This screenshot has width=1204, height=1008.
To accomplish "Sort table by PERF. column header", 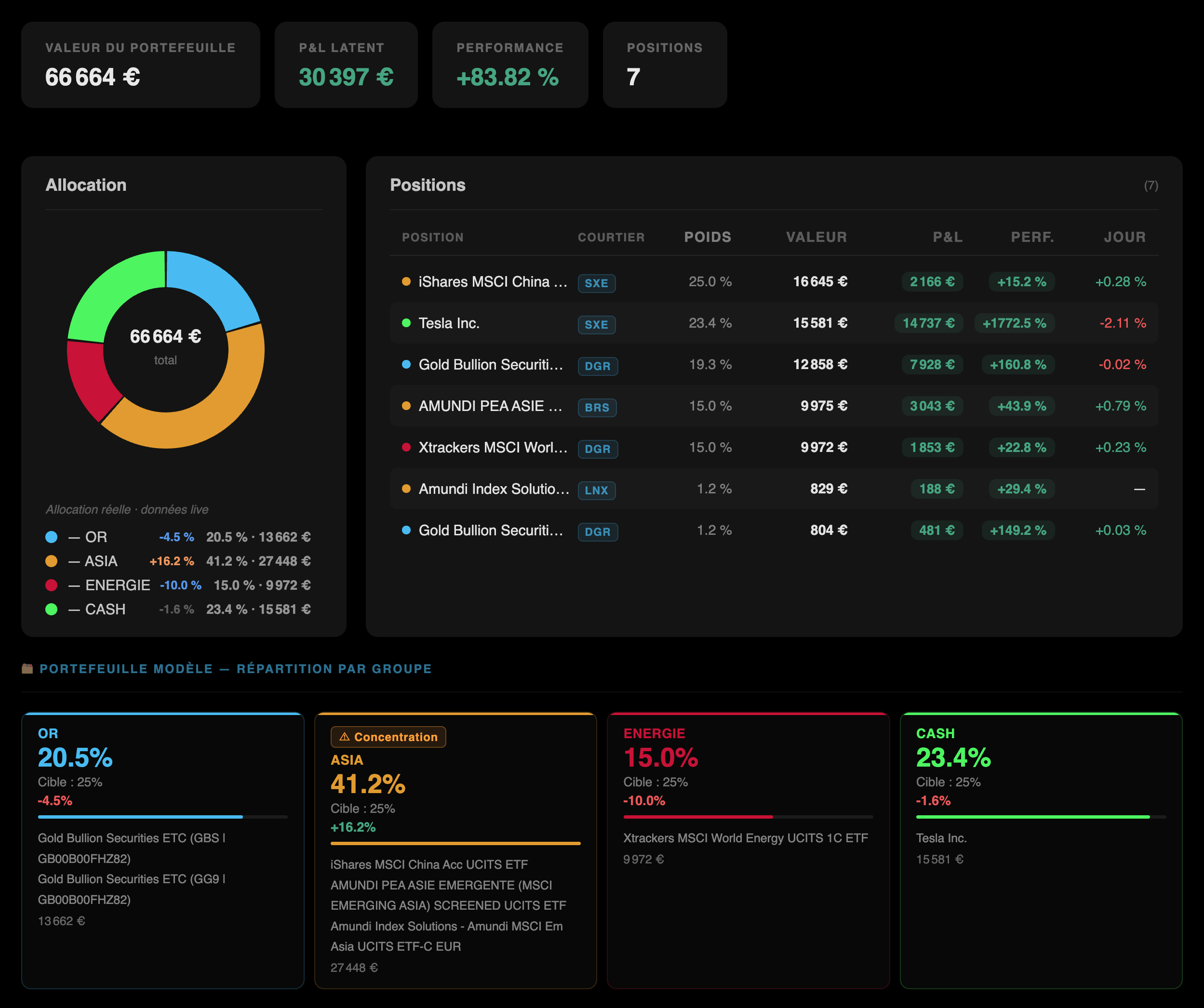I will coord(1032,237).
